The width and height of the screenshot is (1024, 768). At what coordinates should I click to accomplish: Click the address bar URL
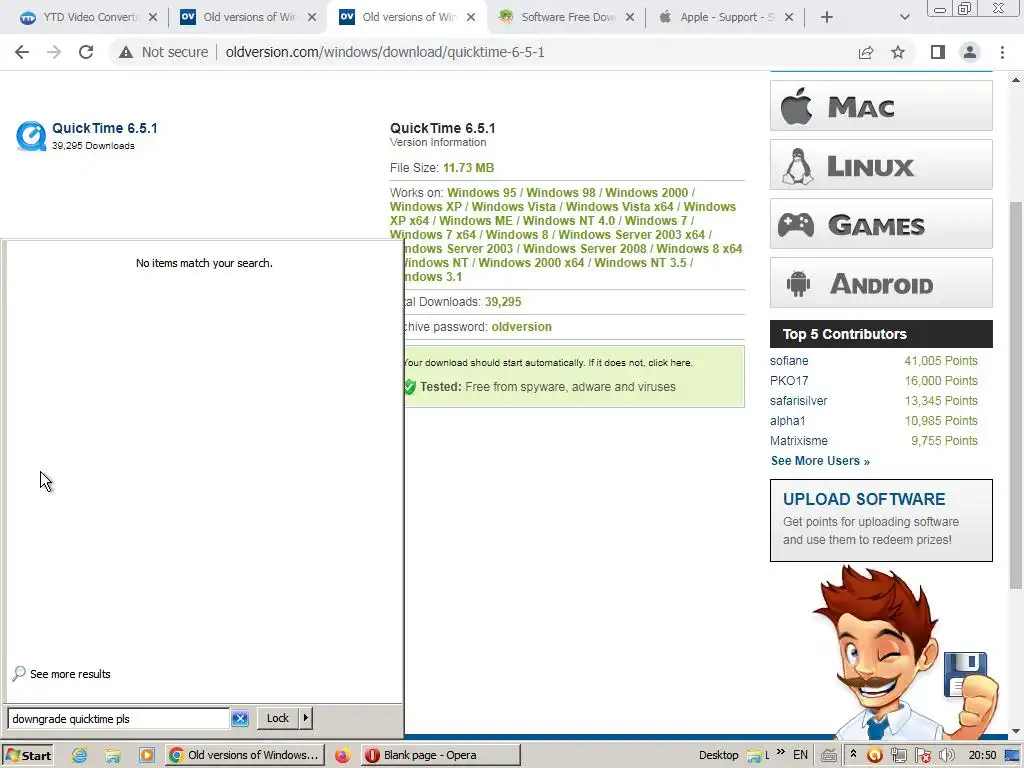tap(385, 52)
